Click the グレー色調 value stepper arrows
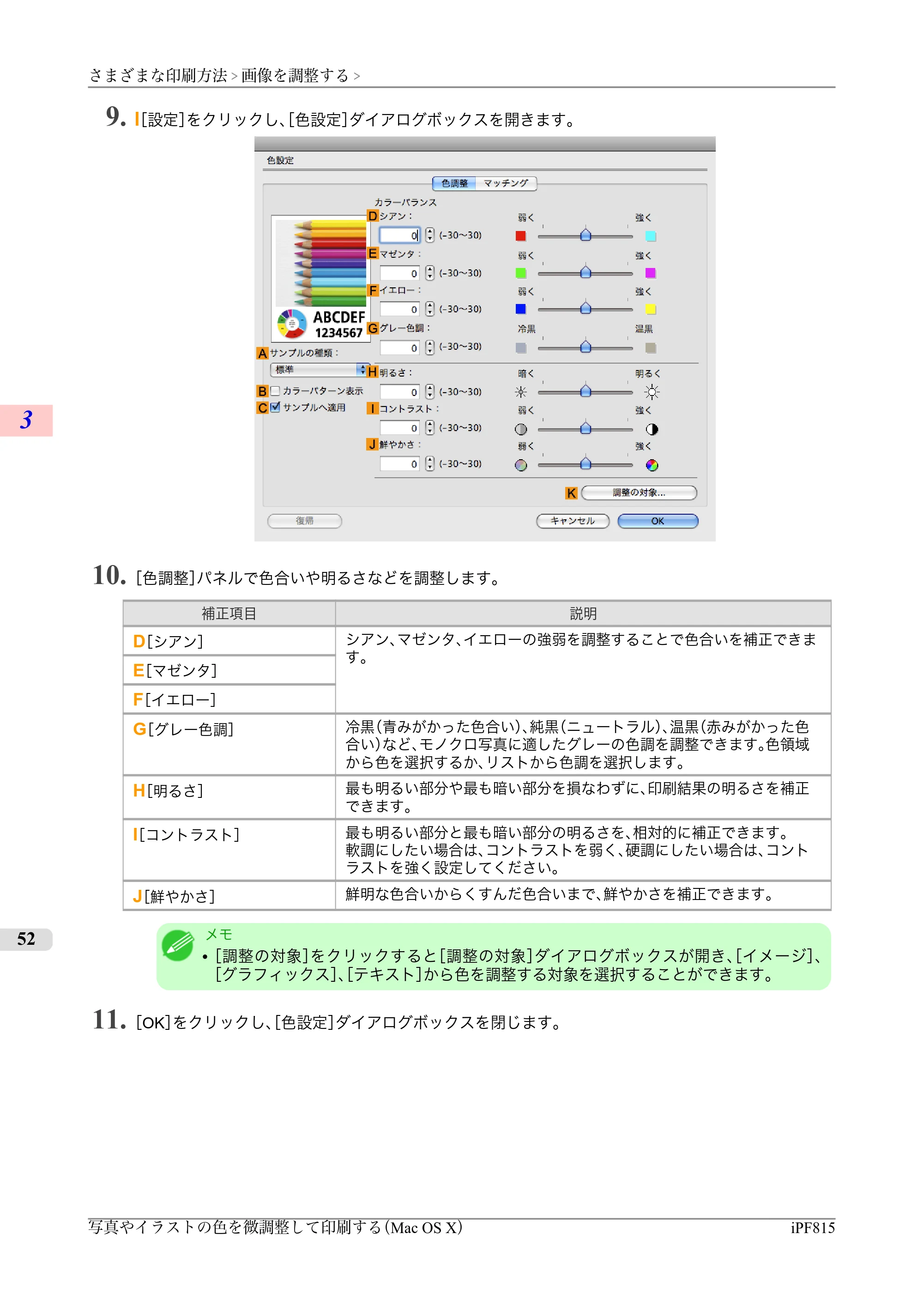 [x=429, y=347]
